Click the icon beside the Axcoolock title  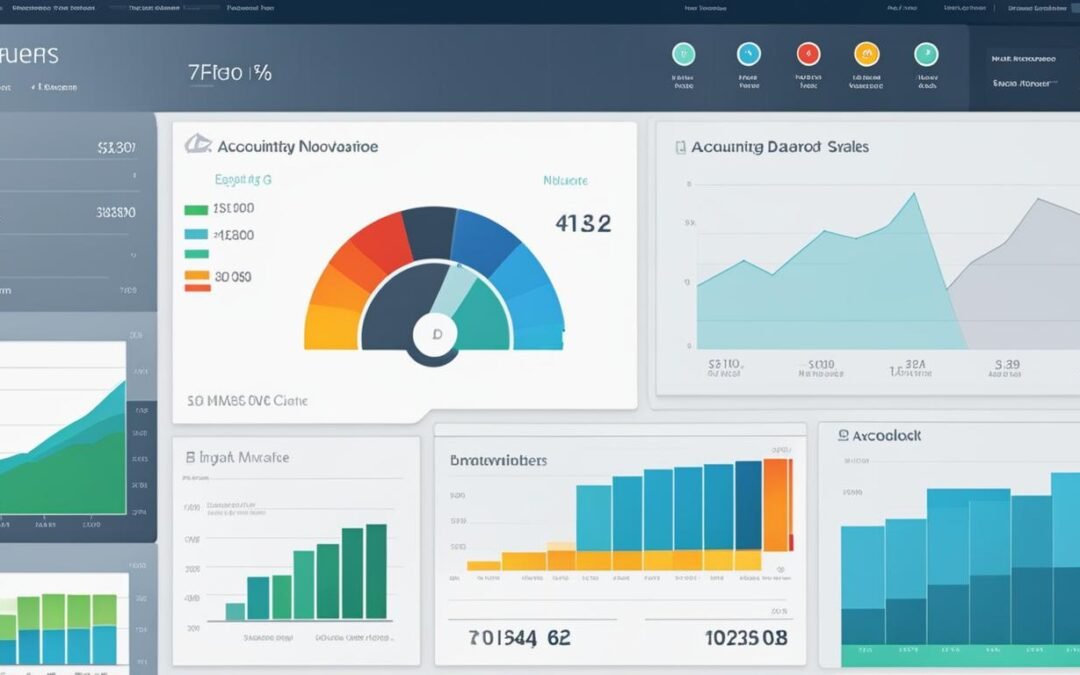843,436
